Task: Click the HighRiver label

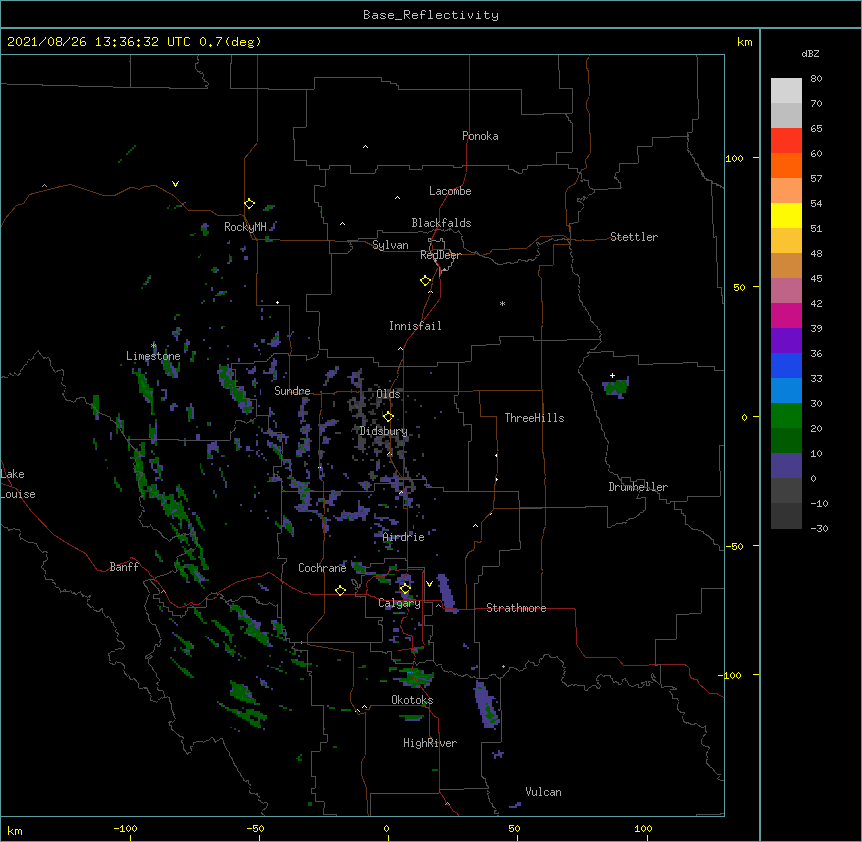Action: (x=430, y=743)
